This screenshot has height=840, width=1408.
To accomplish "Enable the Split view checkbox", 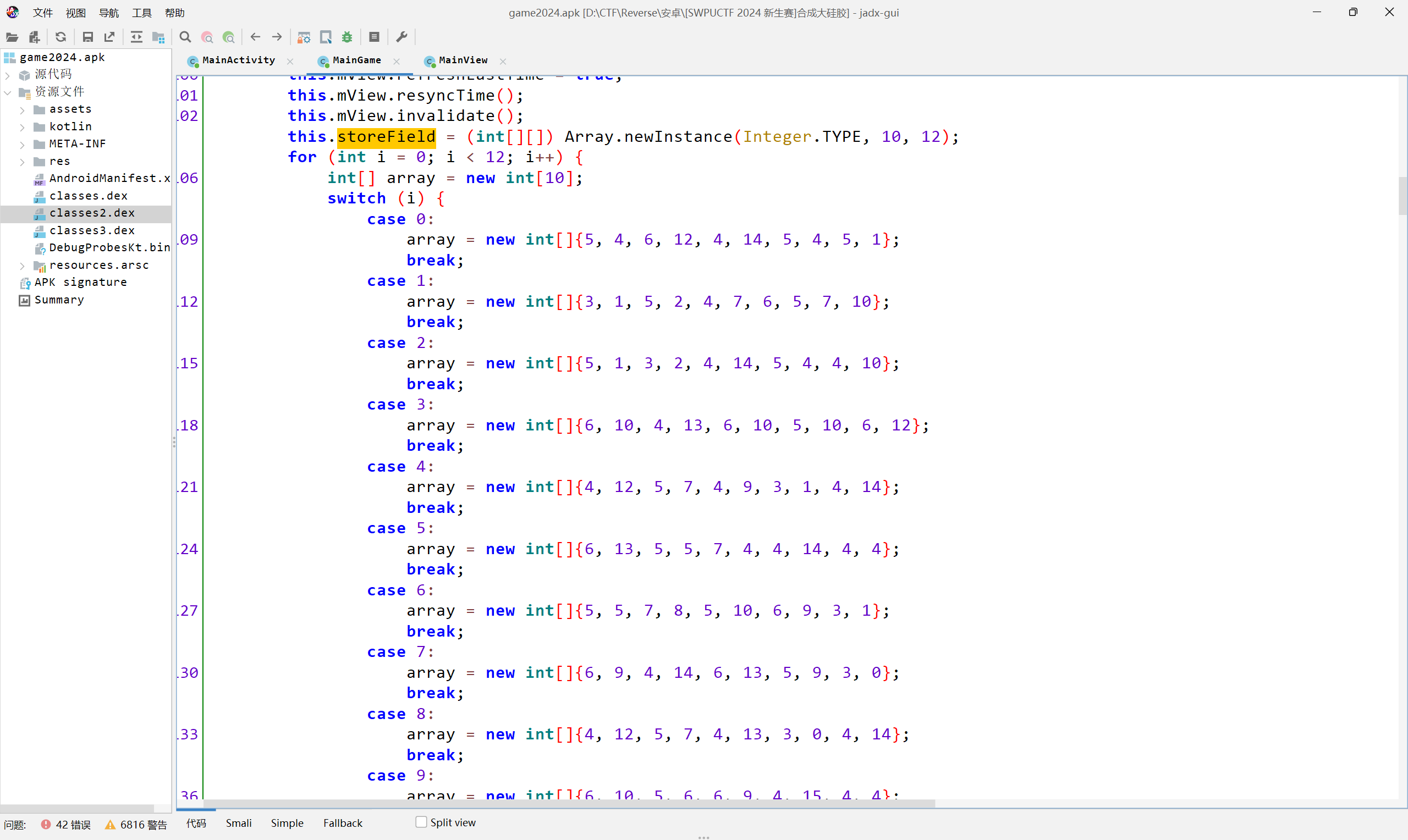I will tap(421, 822).
